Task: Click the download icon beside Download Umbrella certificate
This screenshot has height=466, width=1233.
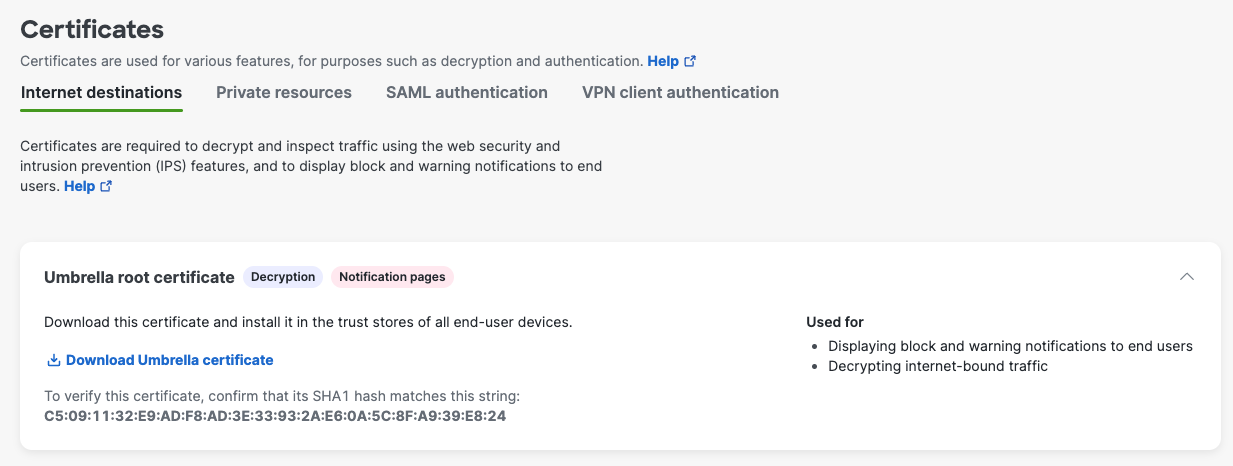Action: [54, 360]
